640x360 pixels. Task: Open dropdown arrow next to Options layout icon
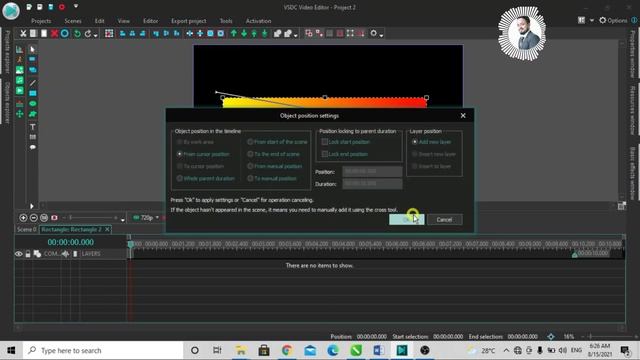coord(591,20)
